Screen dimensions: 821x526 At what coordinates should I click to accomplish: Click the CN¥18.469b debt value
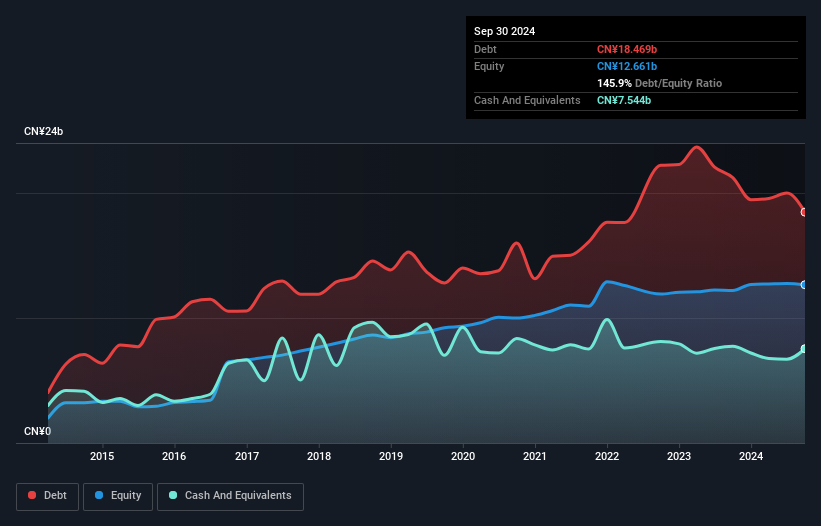(627, 49)
